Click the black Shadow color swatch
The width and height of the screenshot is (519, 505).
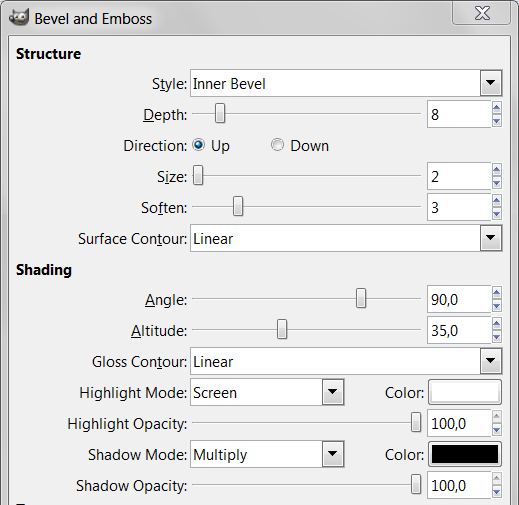(465, 454)
